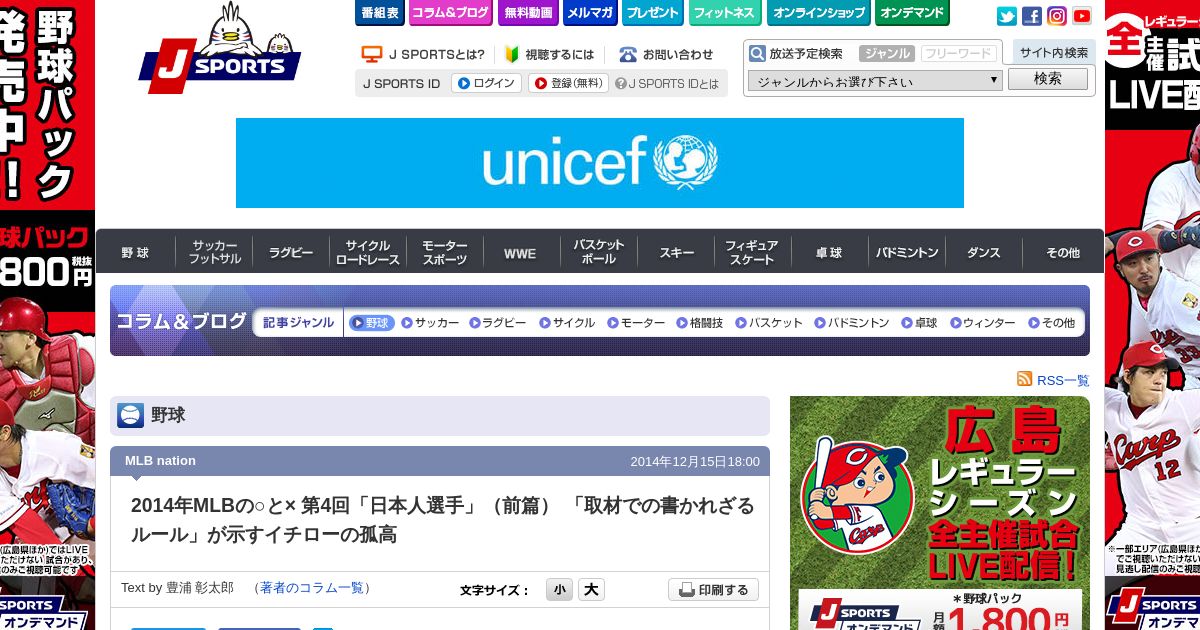Viewport: 1200px width, 630px height.
Task: Choose サイクル article genre filter
Action: tap(567, 323)
